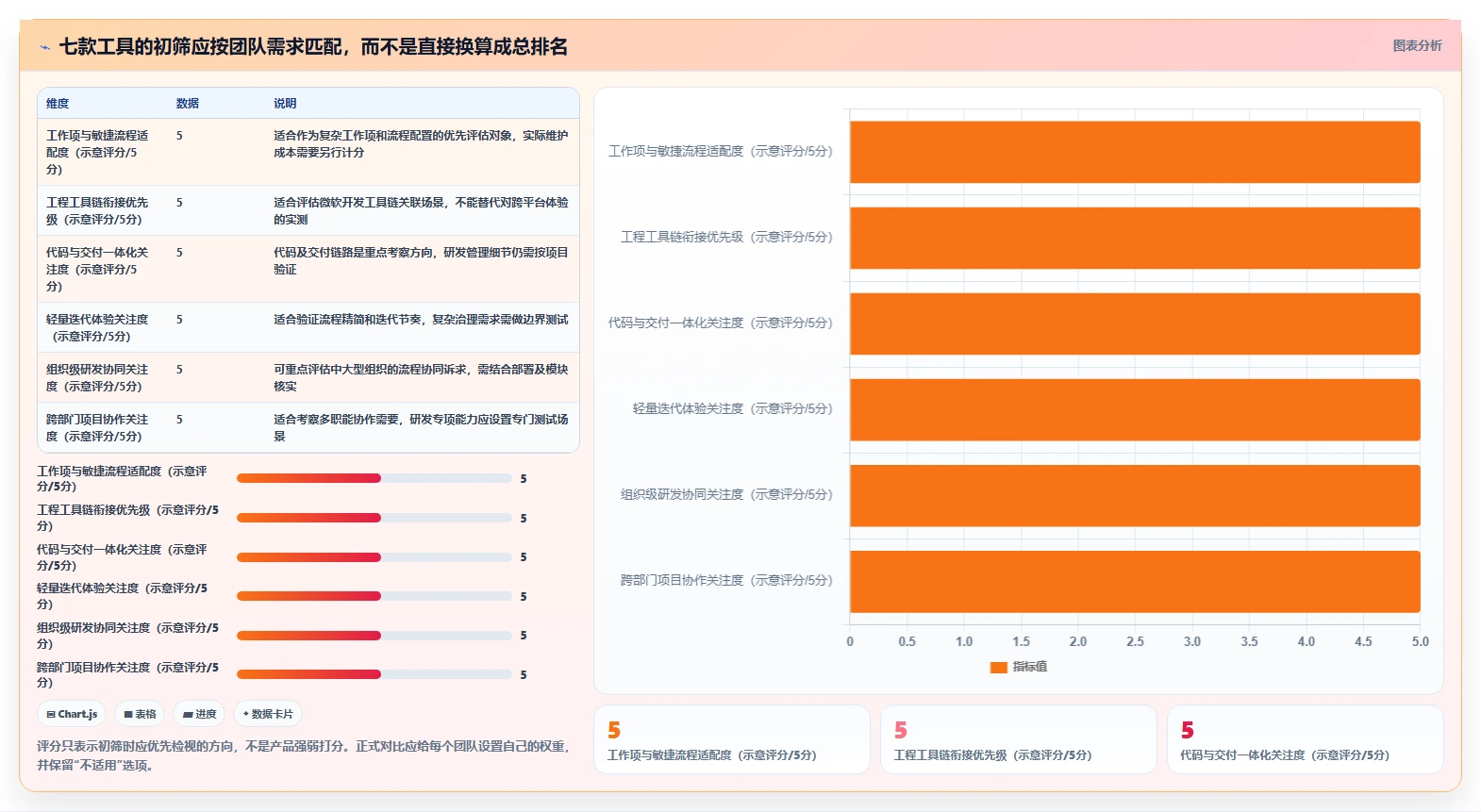The image size is (1481, 812).
Task: Click description starting 可重点评估中大型组织
Action: (x=421, y=378)
